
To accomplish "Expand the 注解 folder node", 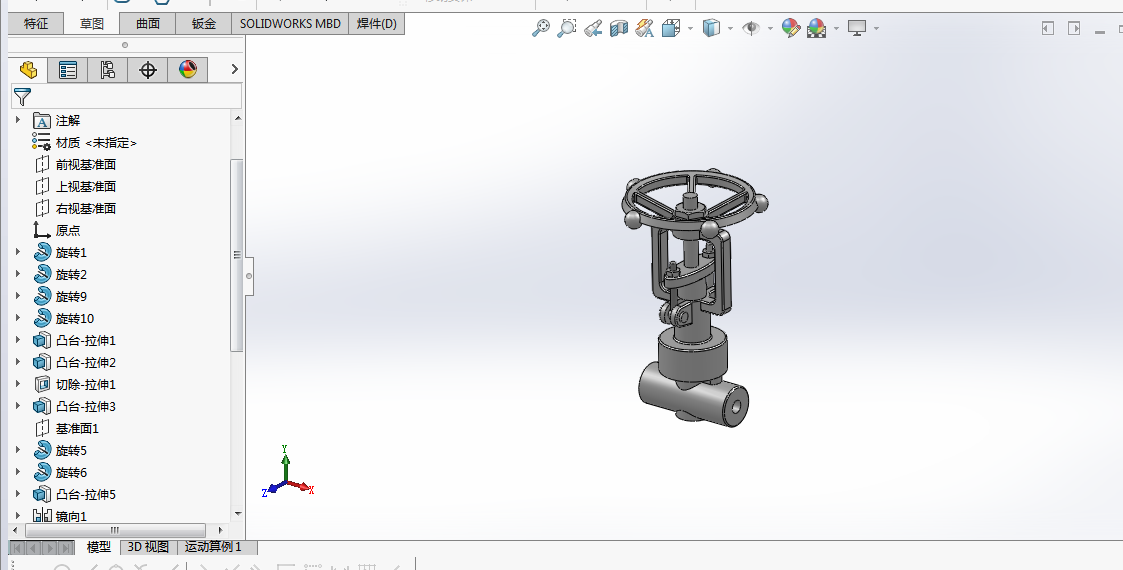I will [18, 120].
